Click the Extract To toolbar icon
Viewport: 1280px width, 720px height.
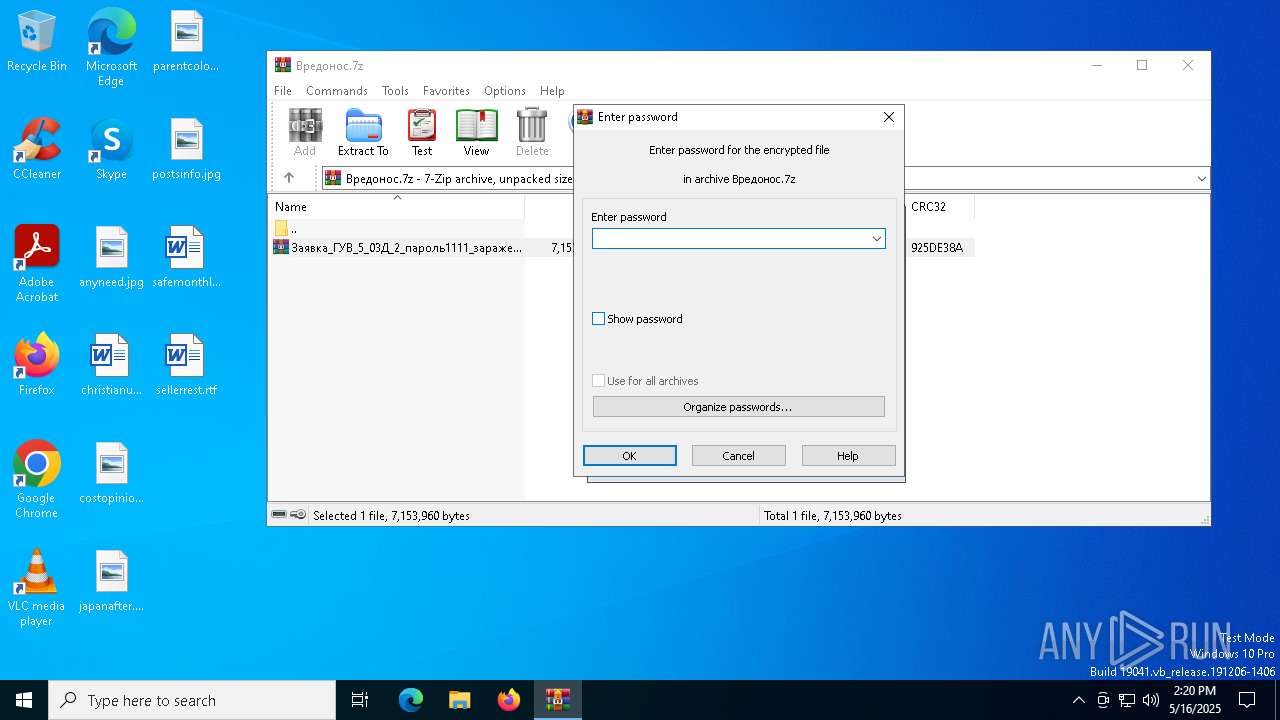tap(363, 133)
